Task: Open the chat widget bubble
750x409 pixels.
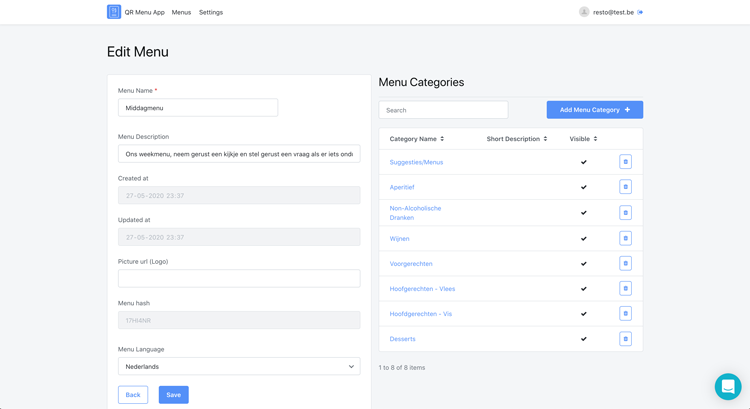Action: 727,386
